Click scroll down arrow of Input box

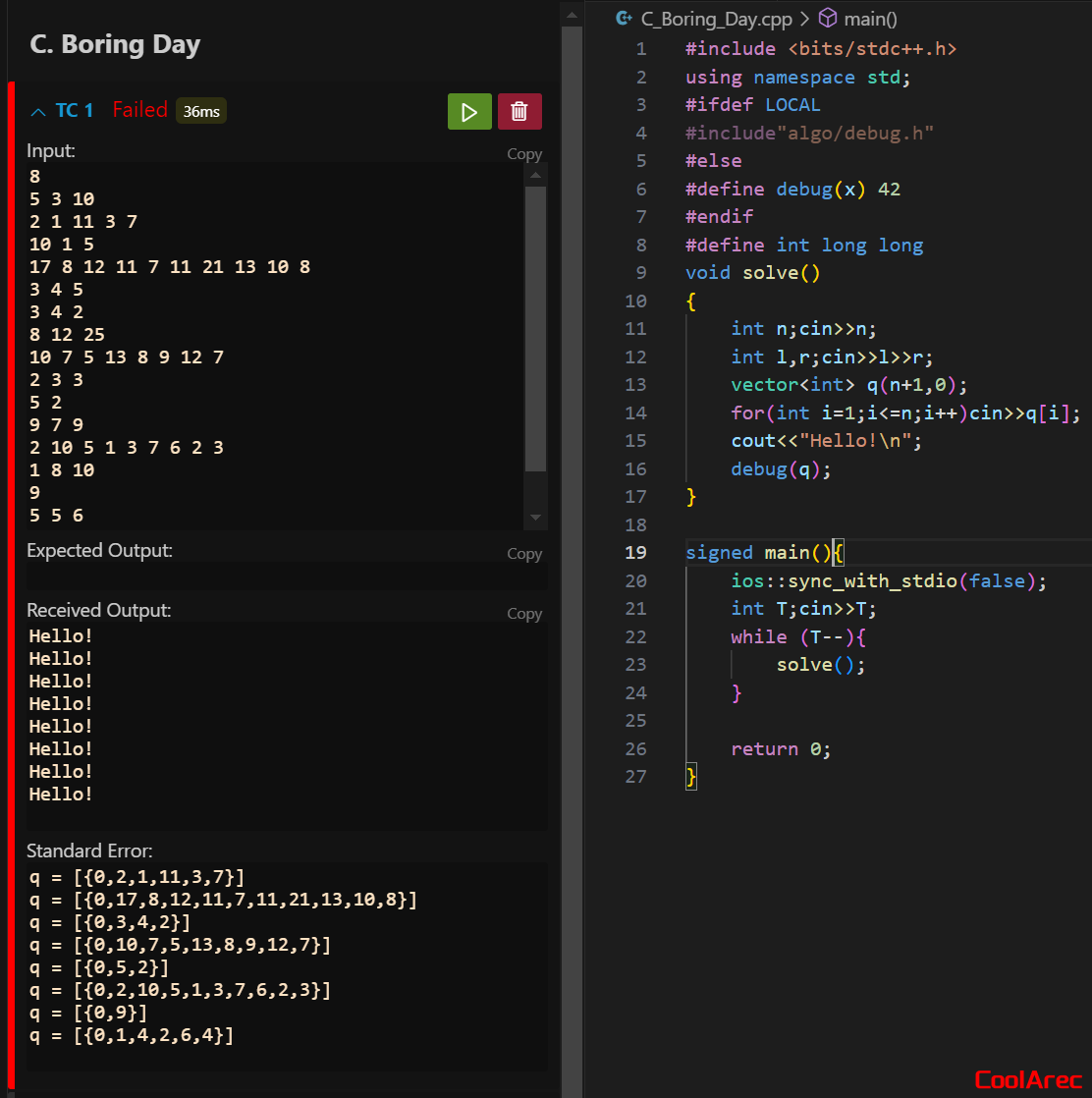pos(535,518)
